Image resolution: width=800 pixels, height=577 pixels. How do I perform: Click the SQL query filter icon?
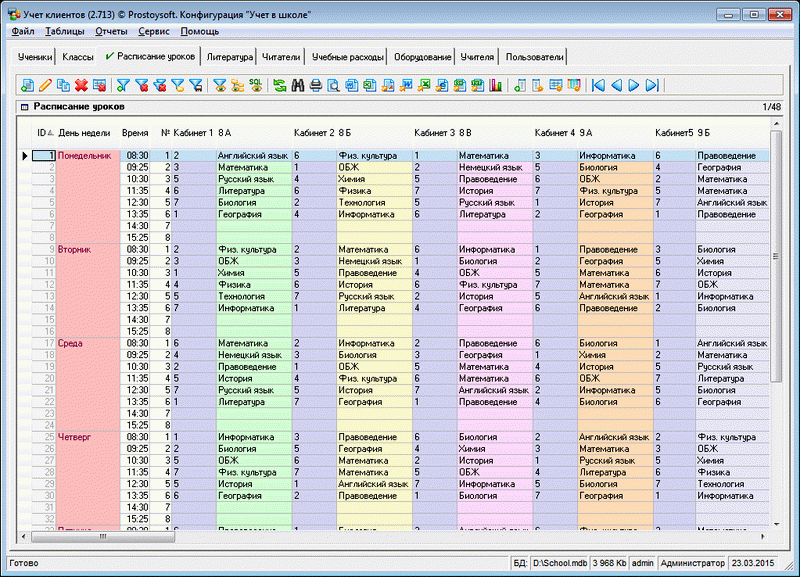(256, 86)
